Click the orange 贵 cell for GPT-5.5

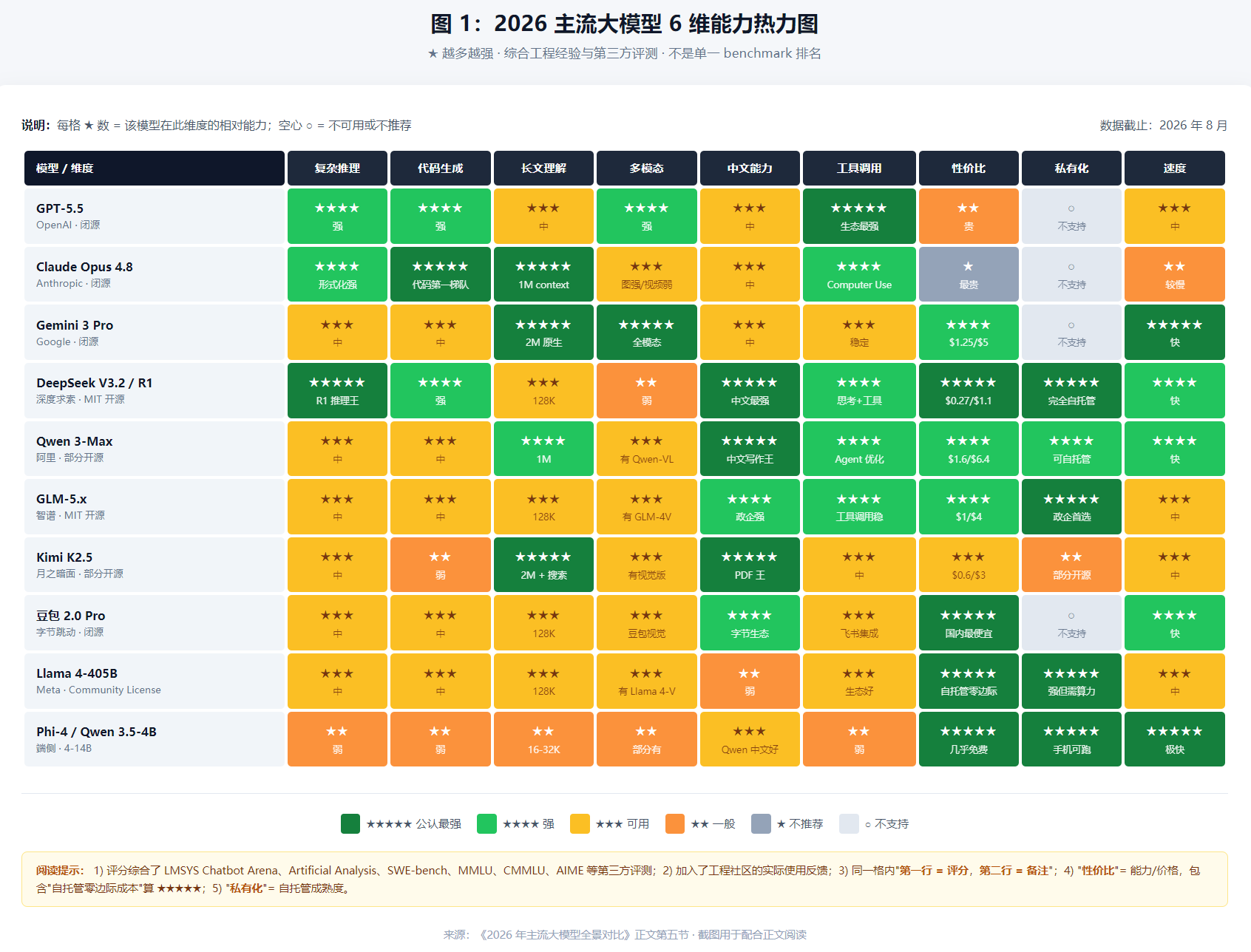[969, 216]
